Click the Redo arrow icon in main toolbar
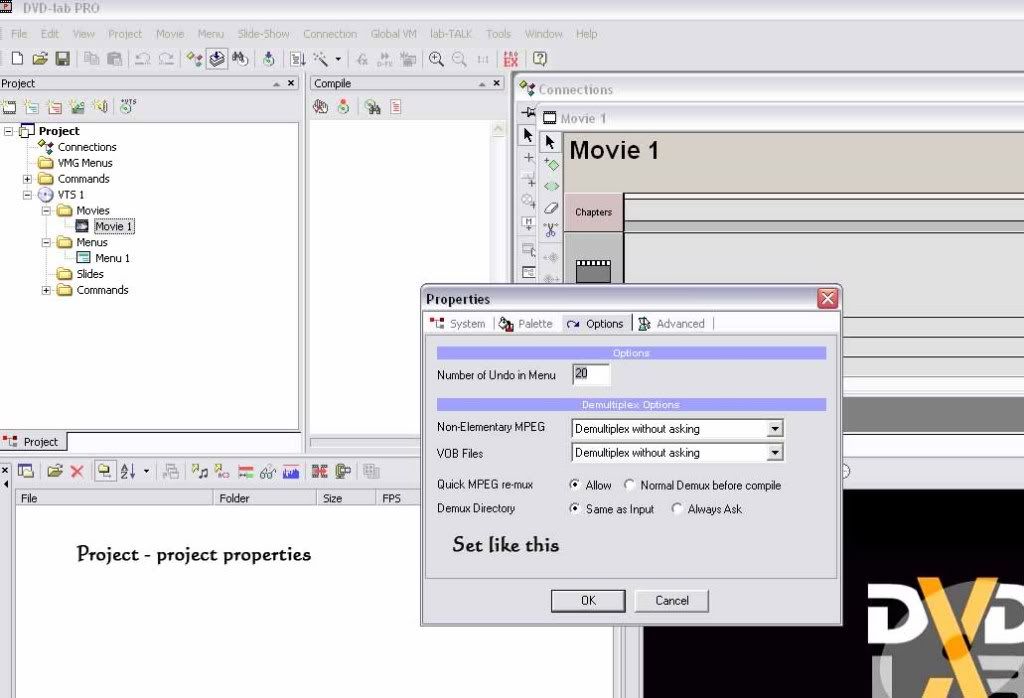This screenshot has width=1024, height=698. [x=166, y=59]
